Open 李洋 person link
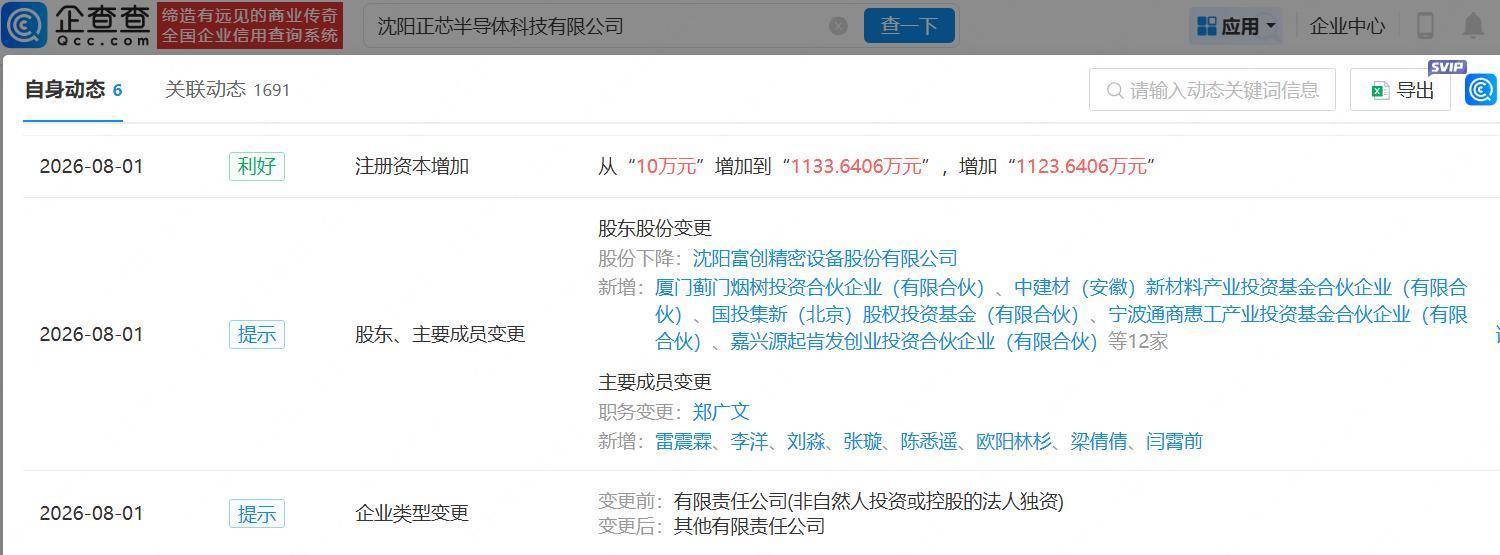This screenshot has width=1500, height=555. coord(750,441)
